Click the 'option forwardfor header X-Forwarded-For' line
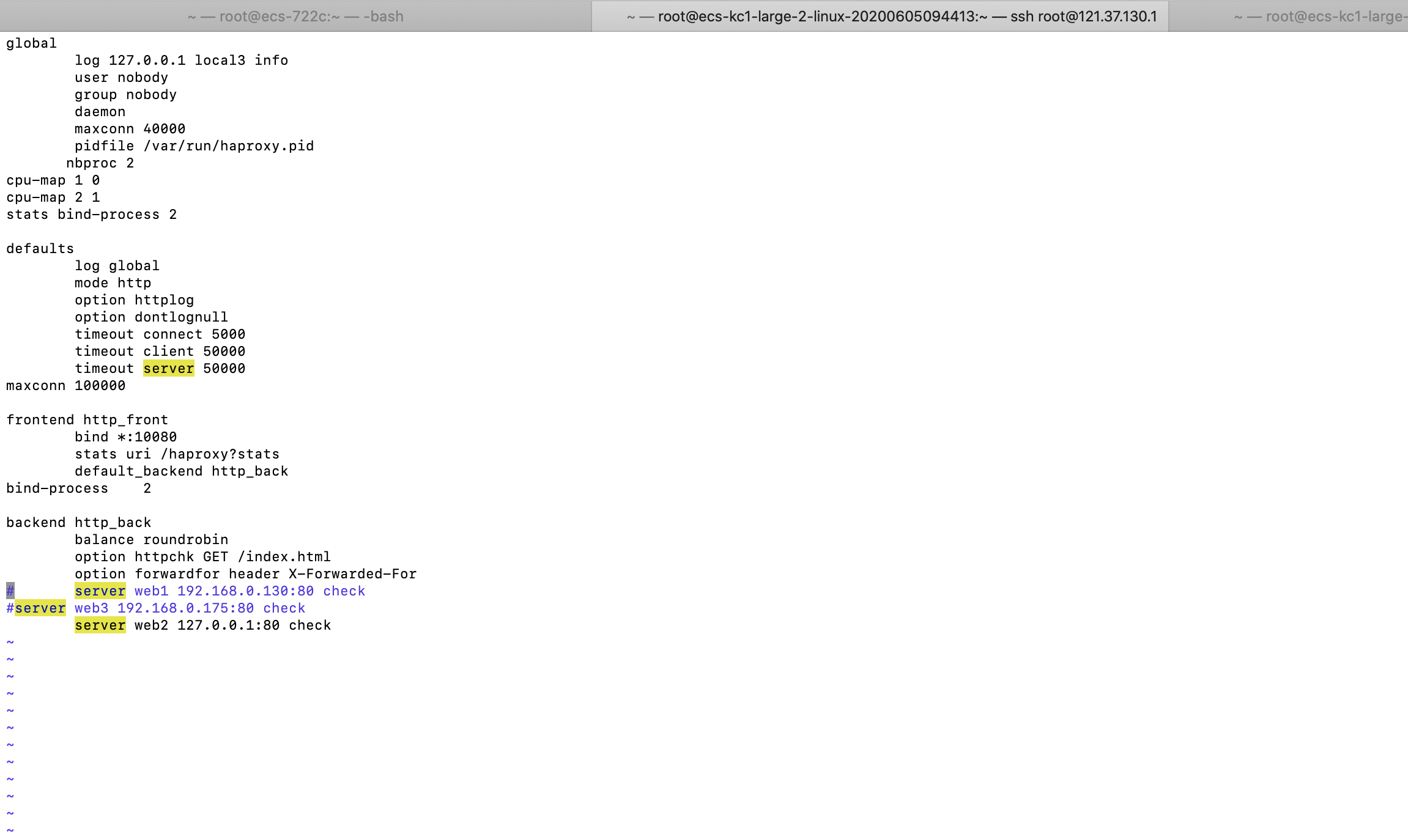This screenshot has height=840, width=1408. click(245, 574)
